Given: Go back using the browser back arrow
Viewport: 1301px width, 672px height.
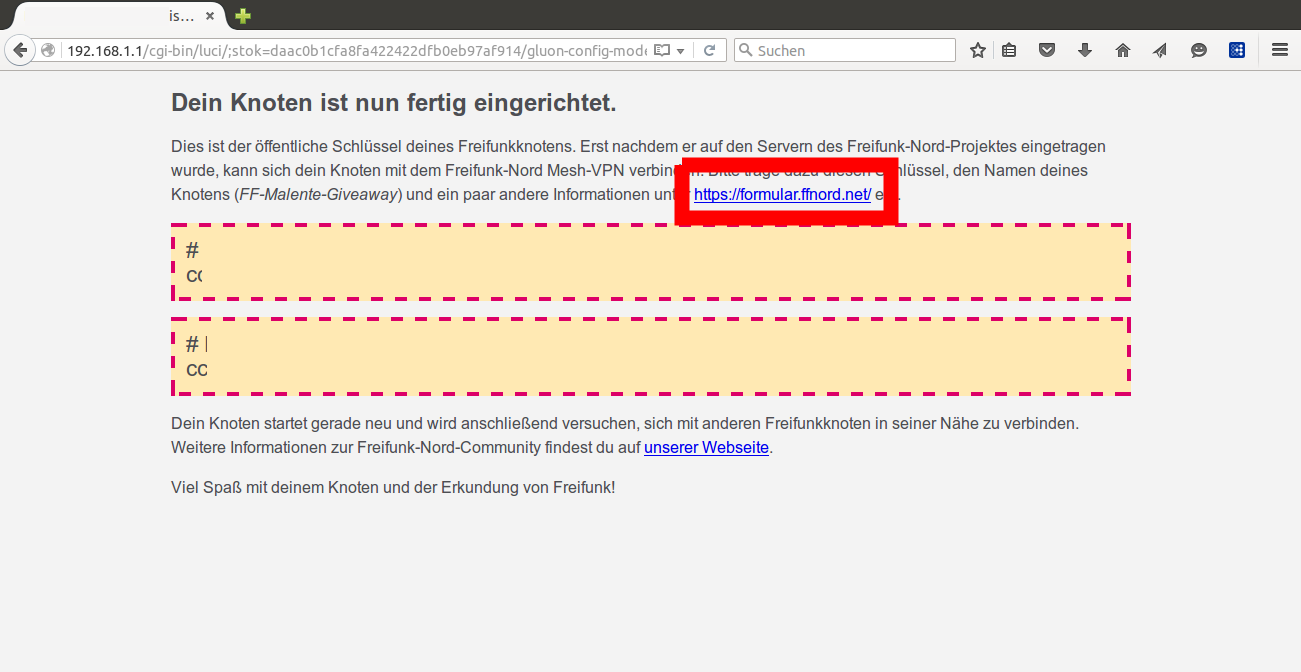Looking at the screenshot, I should tap(18, 50).
